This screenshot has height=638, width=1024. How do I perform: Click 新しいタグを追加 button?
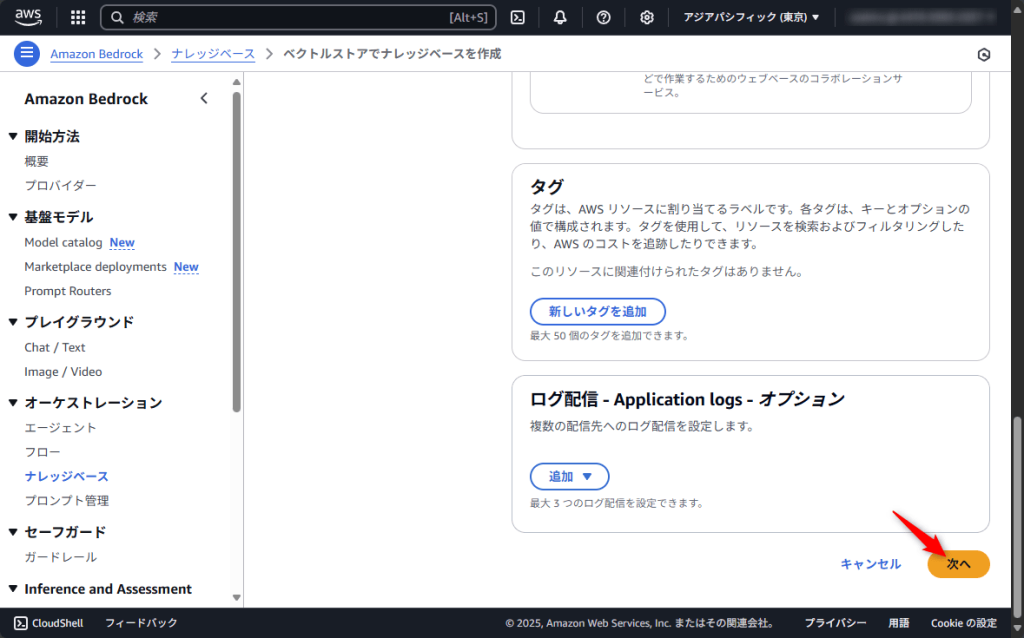(x=598, y=311)
